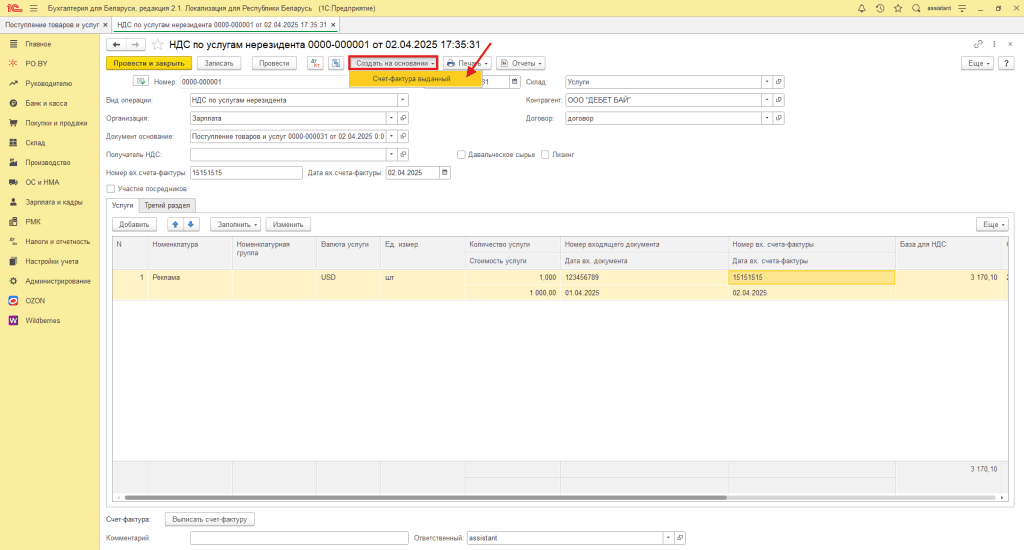Viewport: 1024px width, 550px height.
Task: Expand Договор dropdown arrow
Action: coord(767,118)
